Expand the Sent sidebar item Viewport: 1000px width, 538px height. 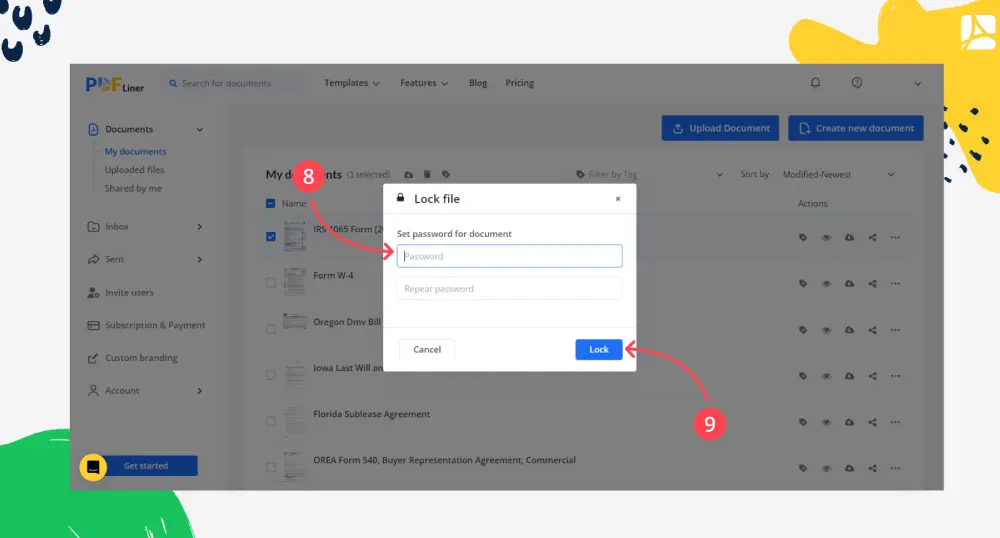coord(200,259)
